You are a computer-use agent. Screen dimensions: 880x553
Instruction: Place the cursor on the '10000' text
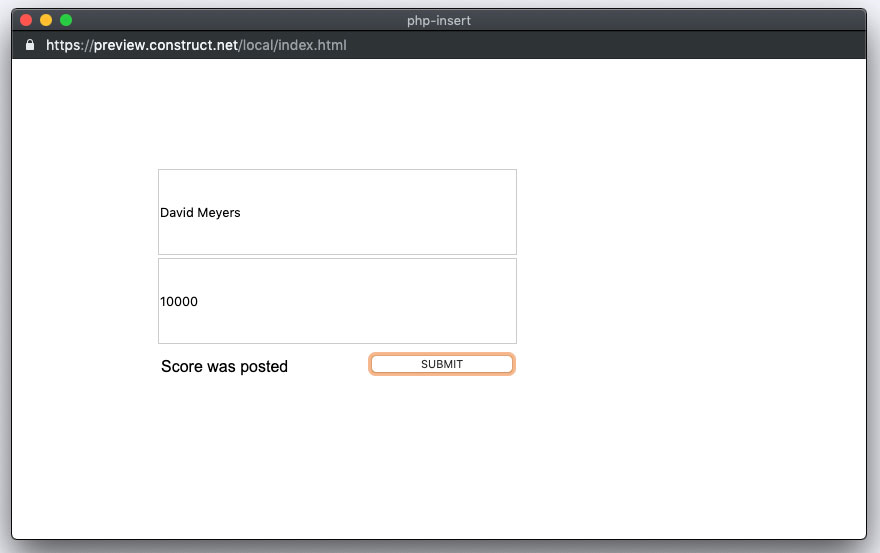pos(178,301)
